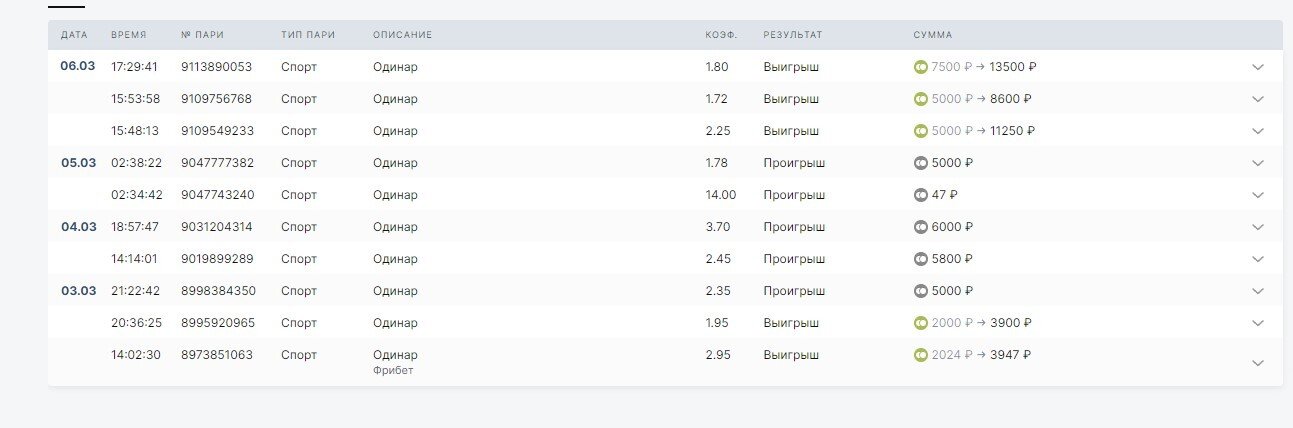The width and height of the screenshot is (1293, 428).
Task: Click the РЕЗУЛЬТАТ column header
Action: coord(792,35)
